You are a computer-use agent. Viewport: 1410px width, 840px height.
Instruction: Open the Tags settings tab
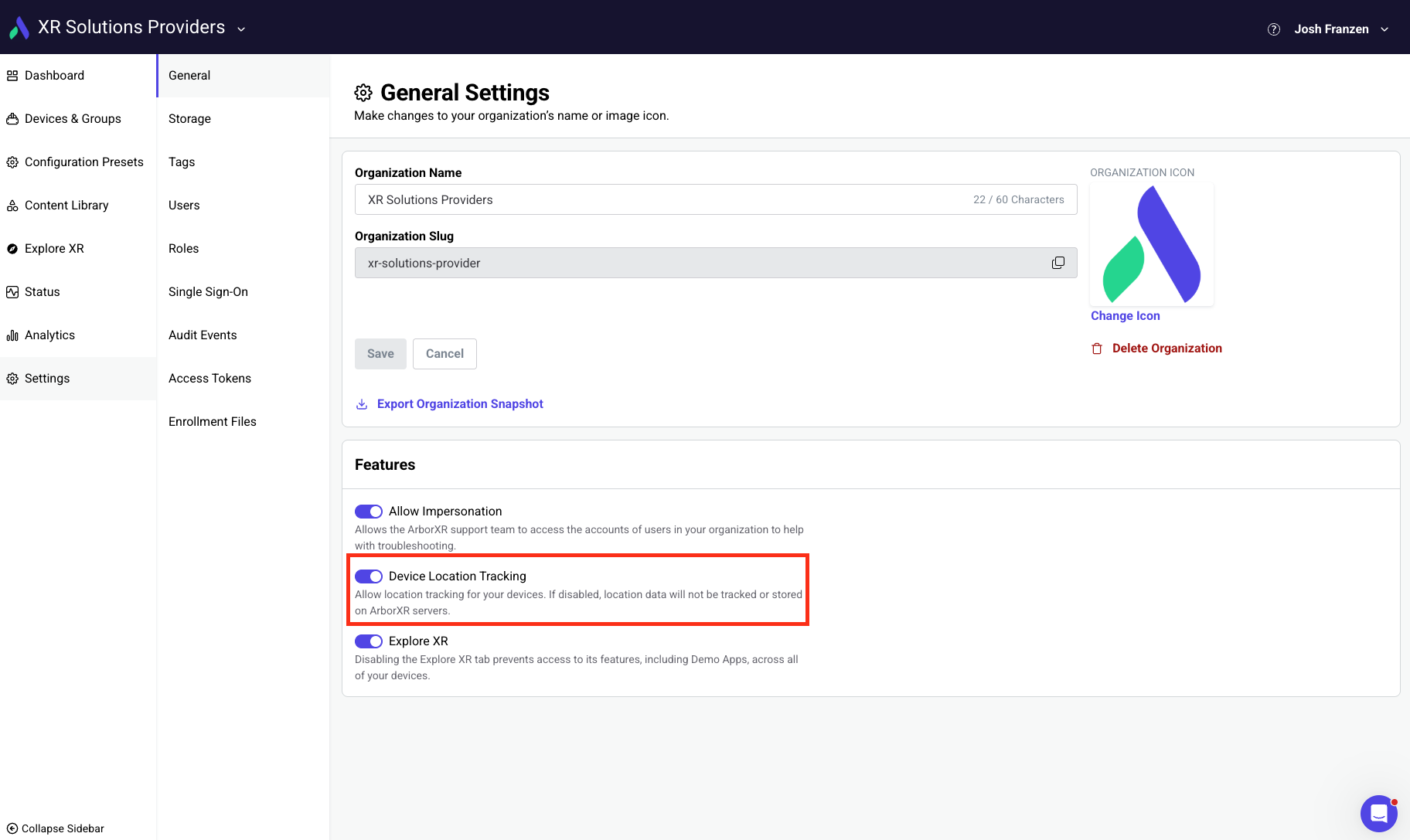coord(244,162)
